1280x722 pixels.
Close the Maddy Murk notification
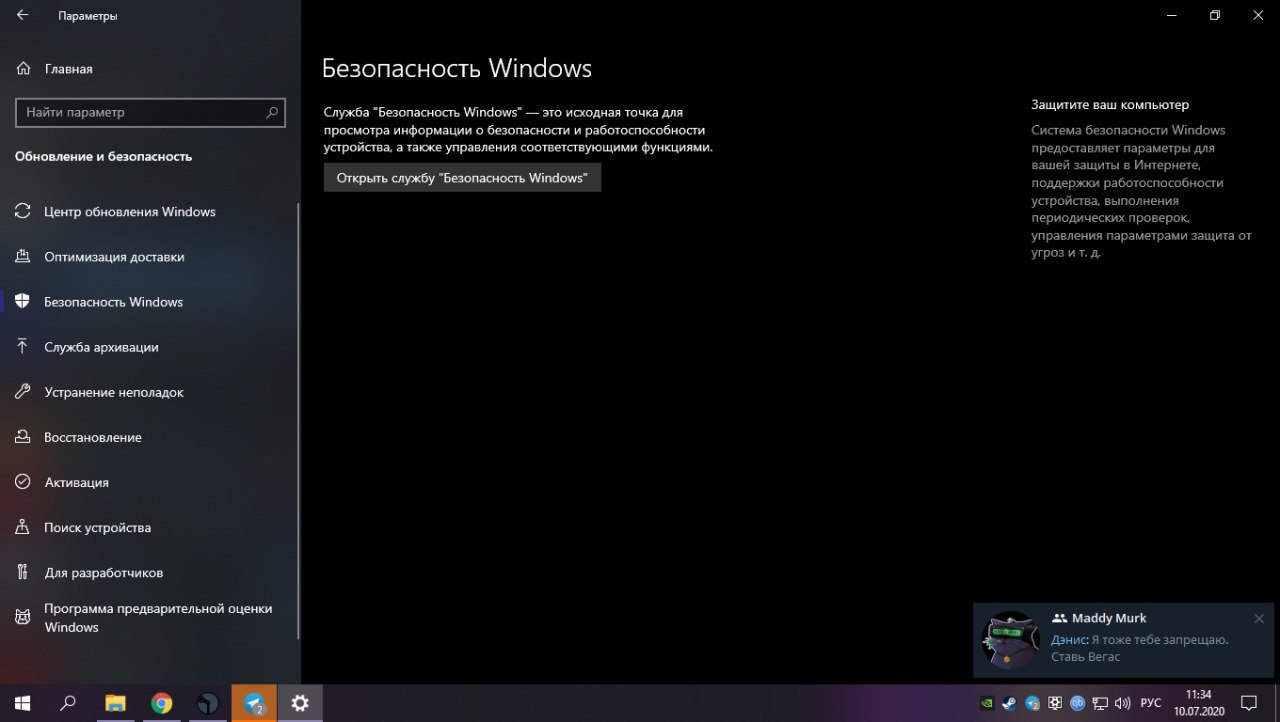point(1259,619)
